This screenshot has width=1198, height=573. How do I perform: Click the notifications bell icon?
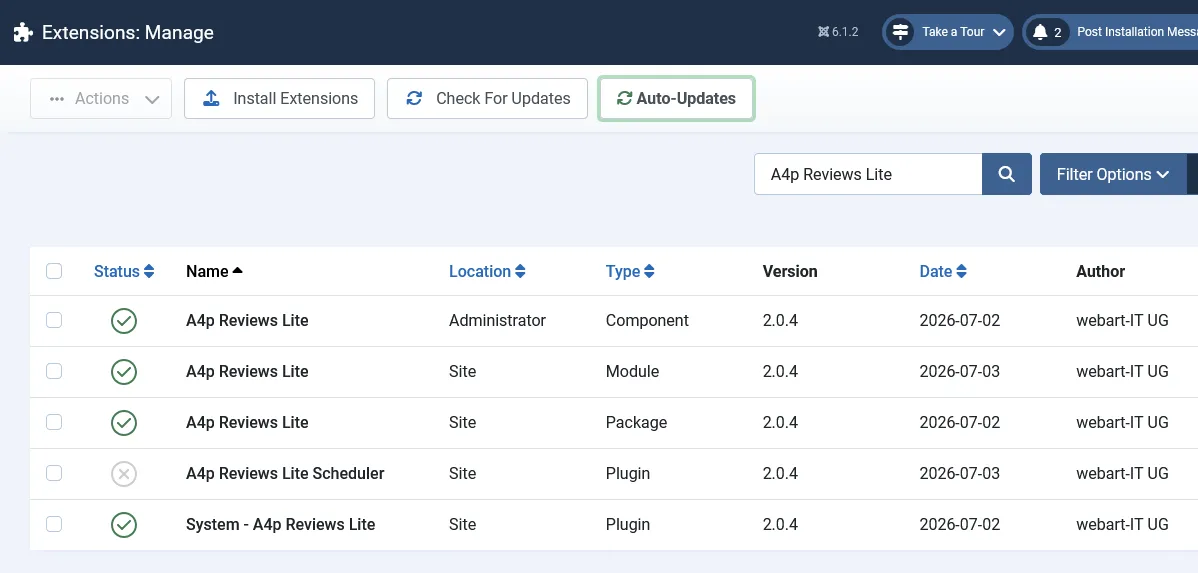[1040, 32]
